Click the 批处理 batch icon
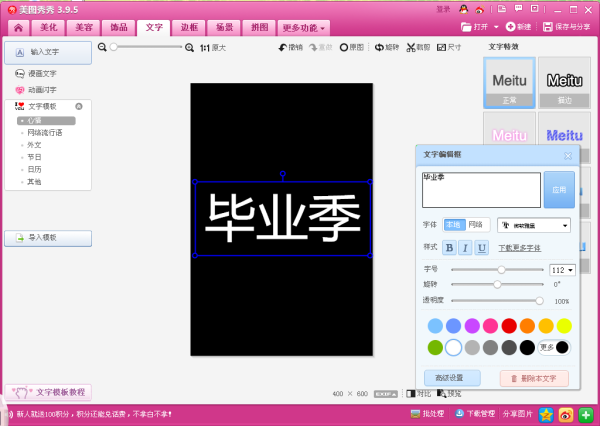This screenshot has height=426, width=600. click(x=415, y=414)
